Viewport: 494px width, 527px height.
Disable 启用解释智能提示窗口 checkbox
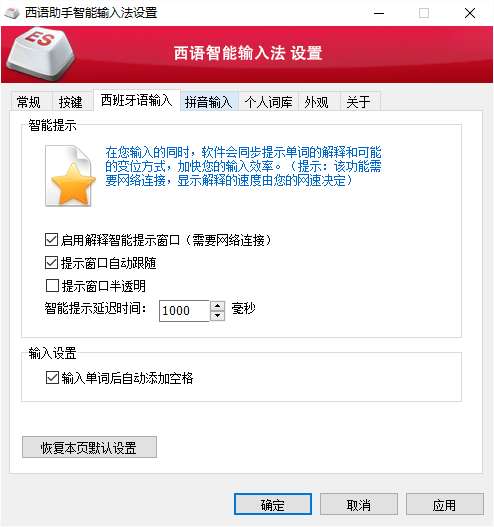[51, 240]
